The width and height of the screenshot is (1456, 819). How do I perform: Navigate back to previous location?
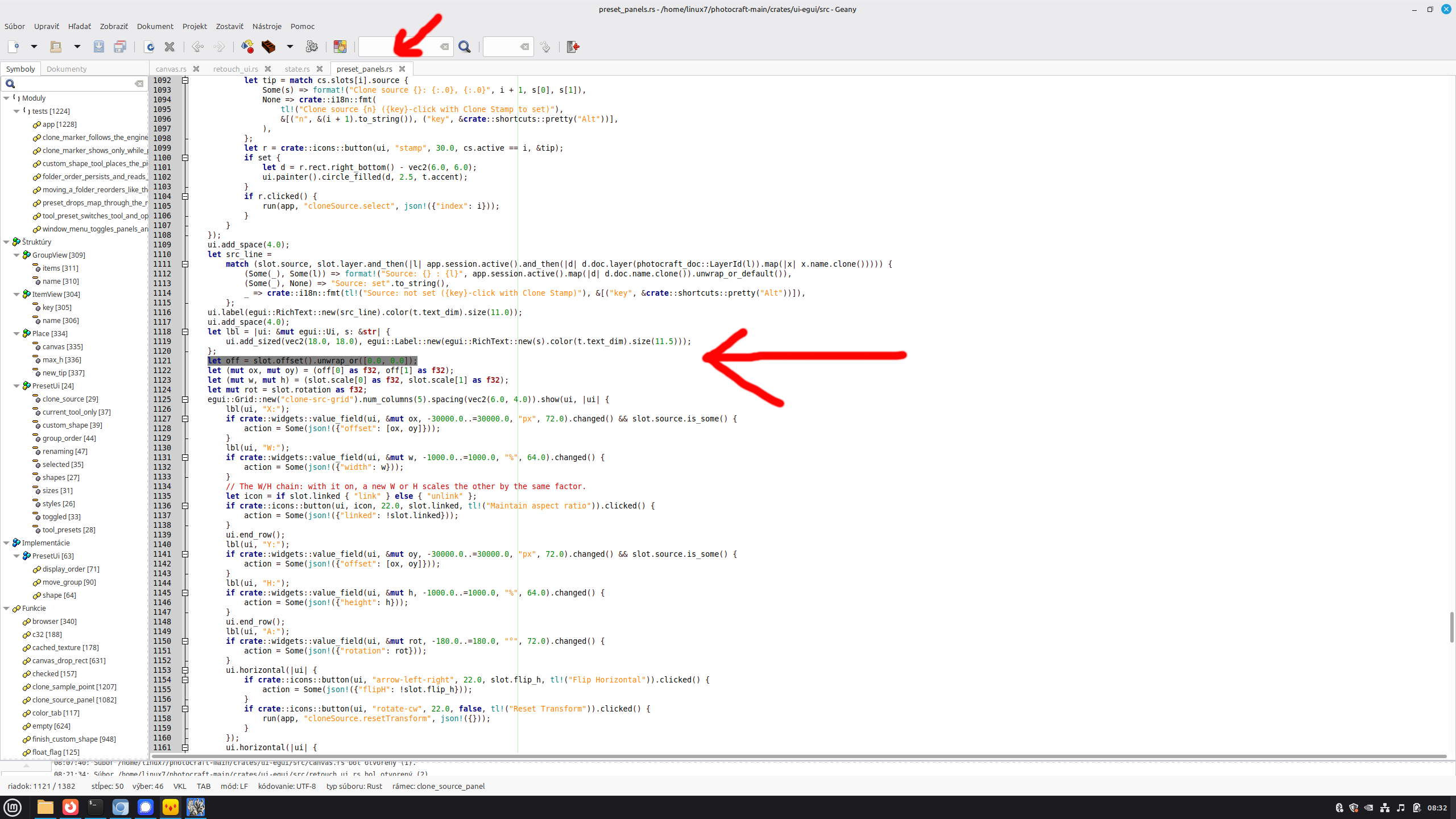198,47
